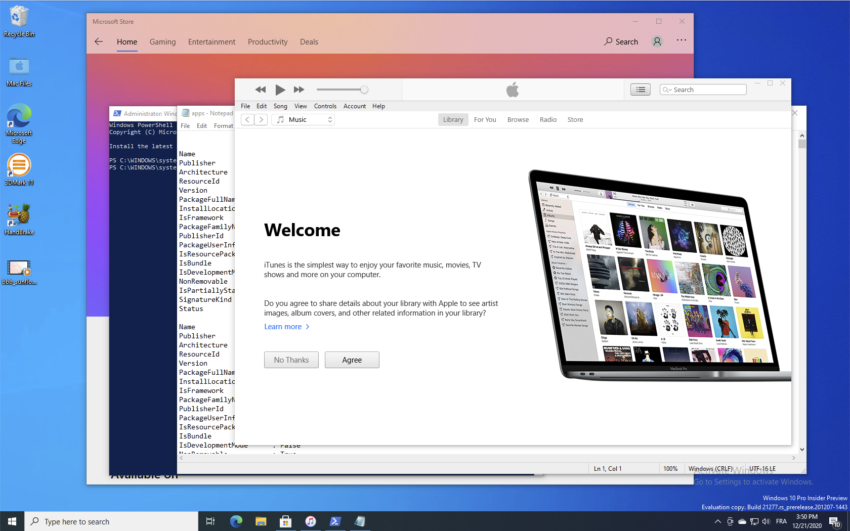Image resolution: width=850 pixels, height=531 pixels.
Task: Open the iTunes list view (Up Next) button
Action: click(x=640, y=89)
